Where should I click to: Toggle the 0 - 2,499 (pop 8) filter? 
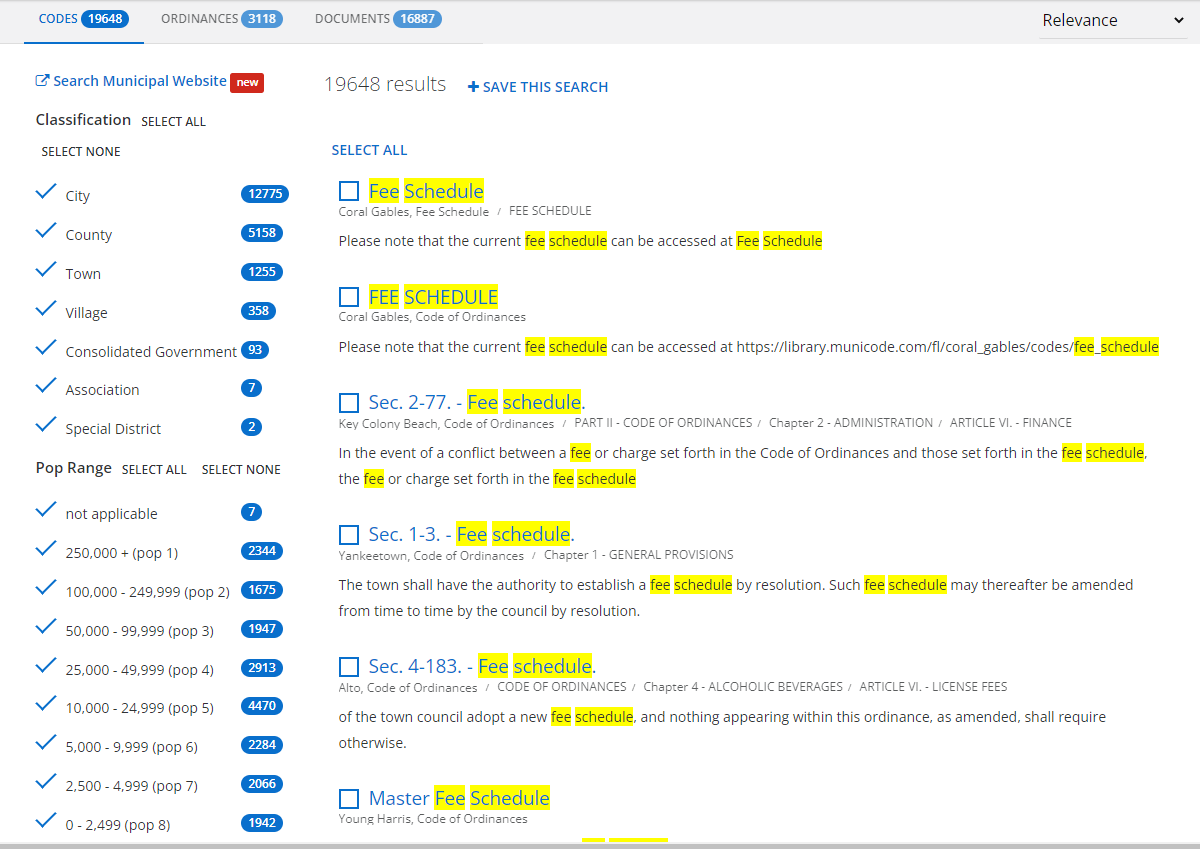[46, 821]
